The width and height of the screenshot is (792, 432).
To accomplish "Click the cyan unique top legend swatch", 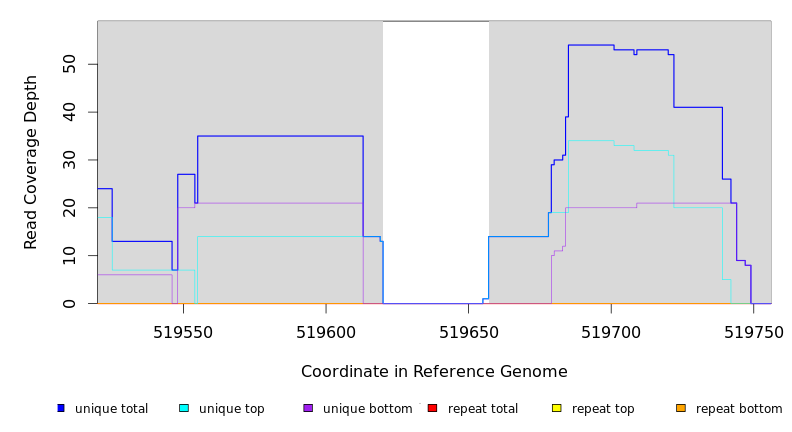I will (184, 408).
